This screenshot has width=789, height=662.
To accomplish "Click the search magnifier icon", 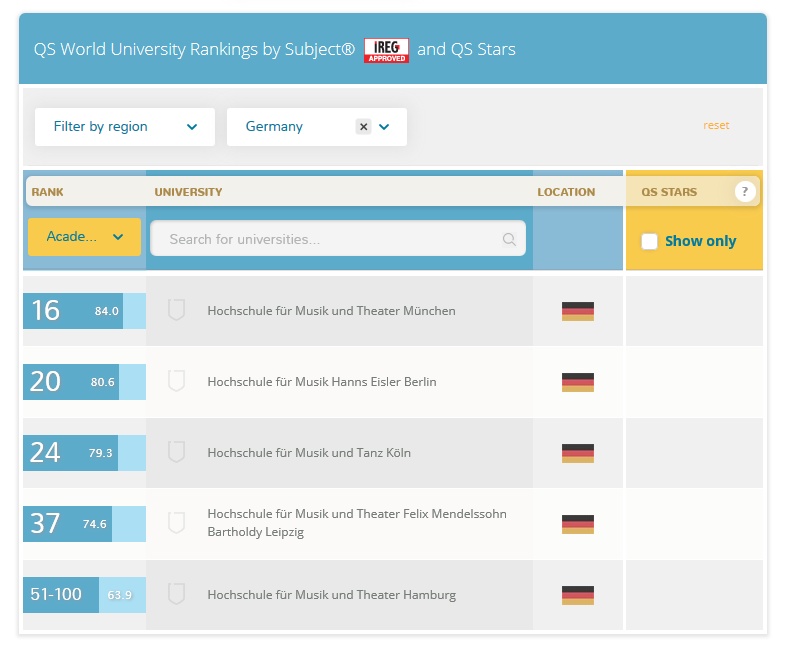I will (509, 239).
